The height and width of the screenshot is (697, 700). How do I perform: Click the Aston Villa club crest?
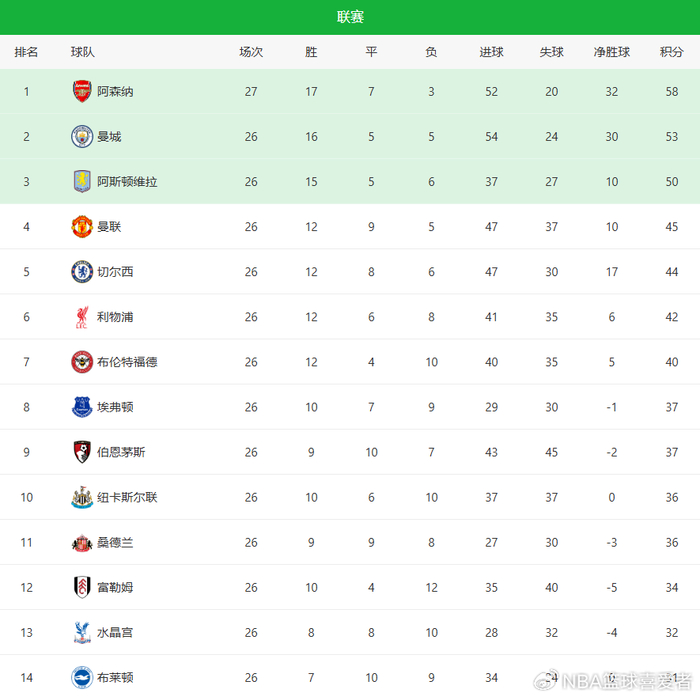pos(81,182)
